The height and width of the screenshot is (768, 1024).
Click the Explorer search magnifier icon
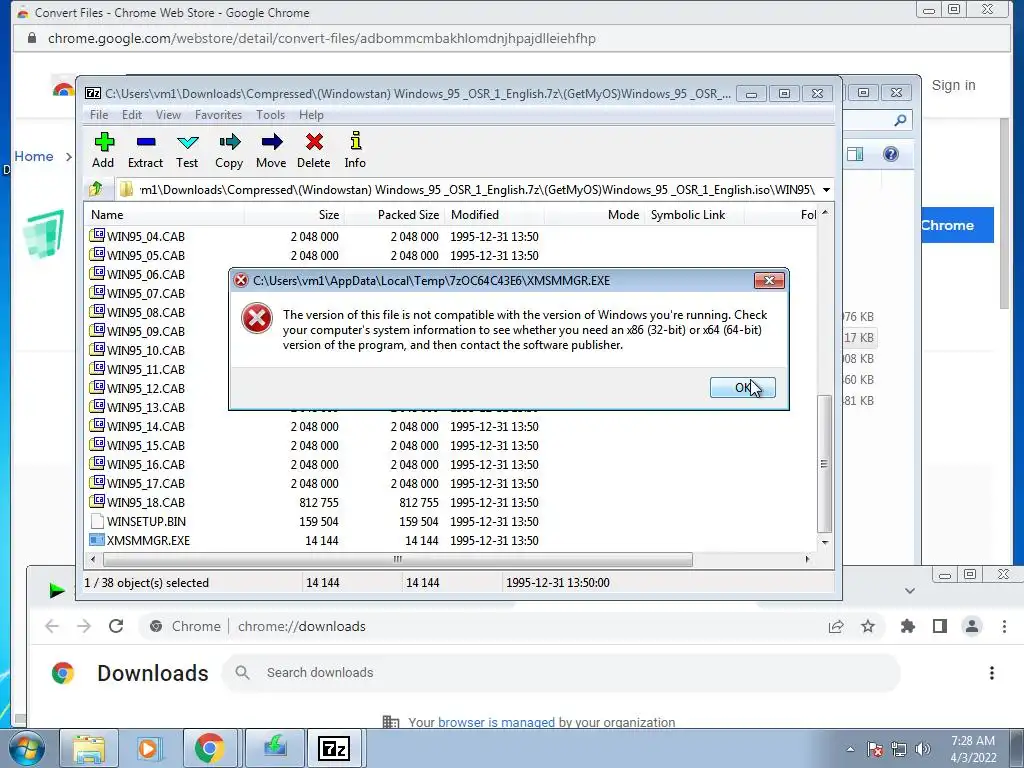pyautogui.click(x=900, y=120)
